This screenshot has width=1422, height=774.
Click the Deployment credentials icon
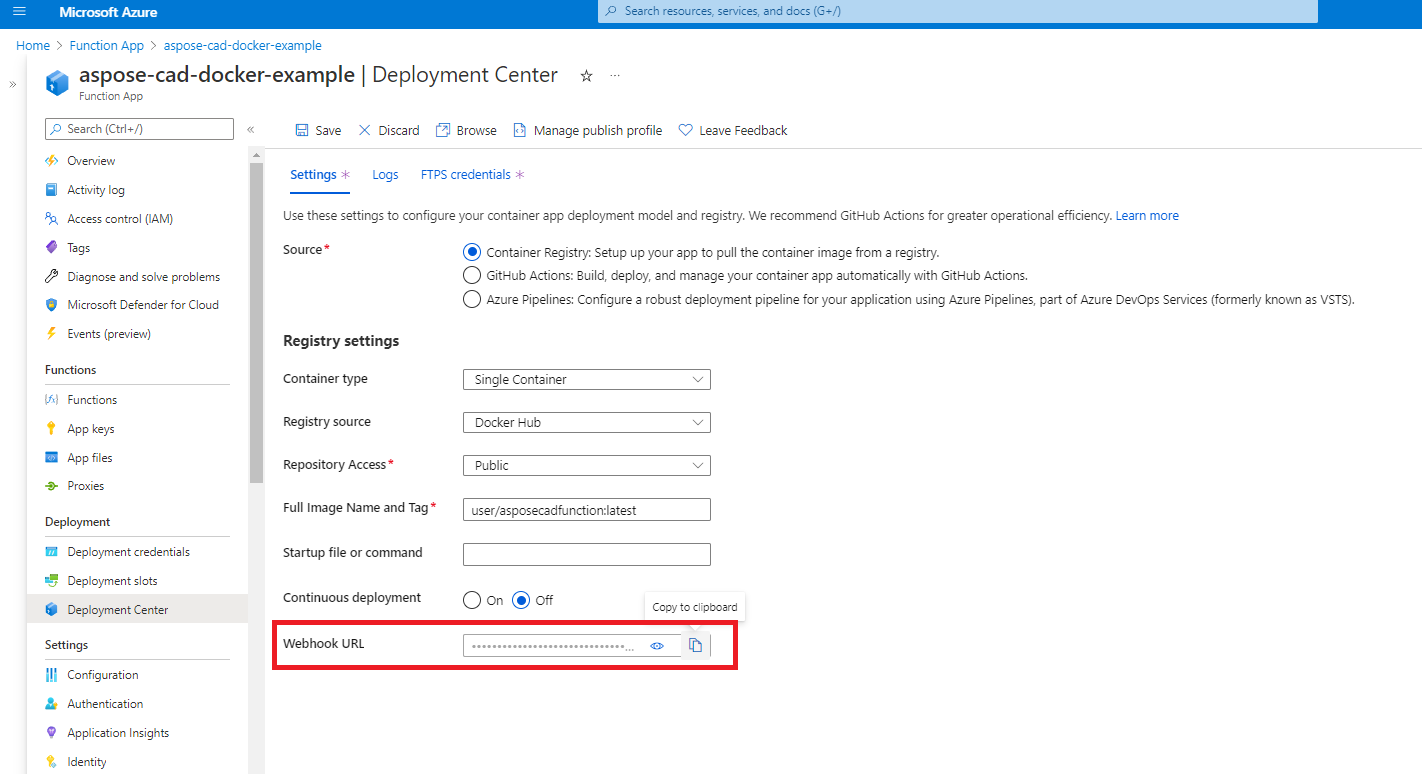(x=52, y=552)
